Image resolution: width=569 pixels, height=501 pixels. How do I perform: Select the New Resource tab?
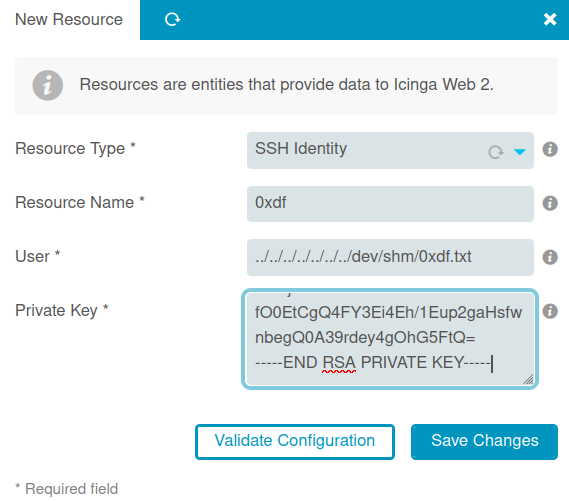[69, 20]
